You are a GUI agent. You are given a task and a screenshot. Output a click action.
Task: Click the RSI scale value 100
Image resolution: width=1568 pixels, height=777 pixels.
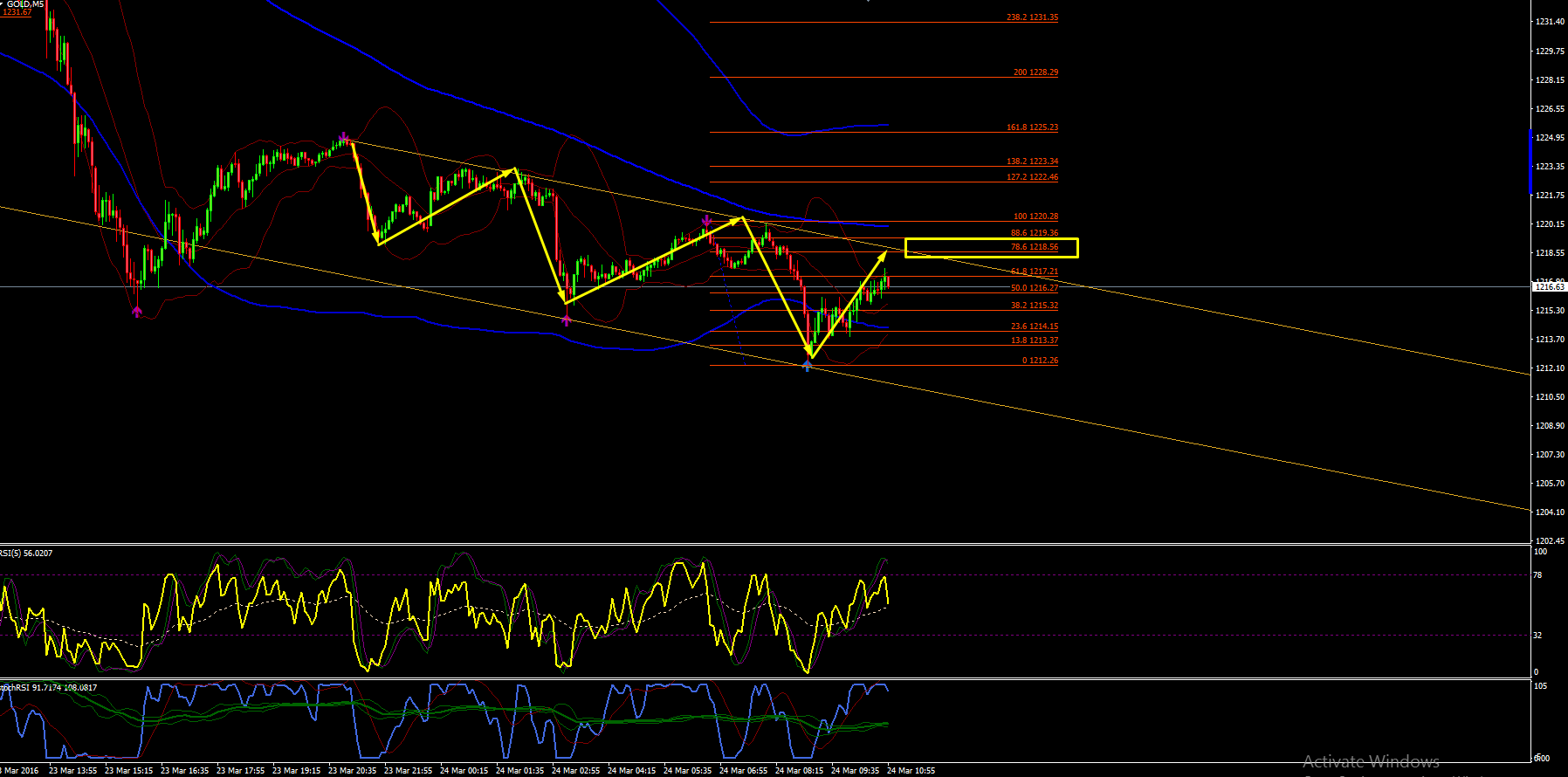pos(1541,552)
